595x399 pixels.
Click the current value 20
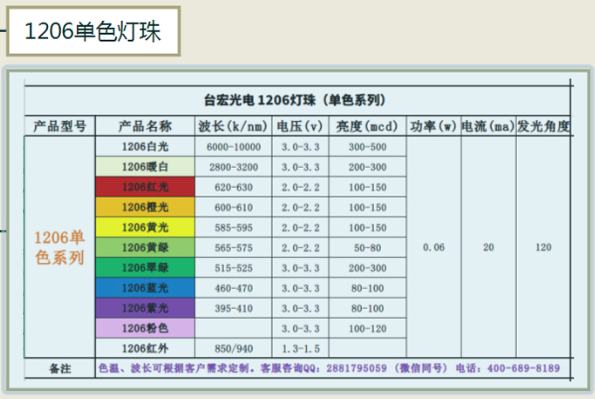pos(488,247)
